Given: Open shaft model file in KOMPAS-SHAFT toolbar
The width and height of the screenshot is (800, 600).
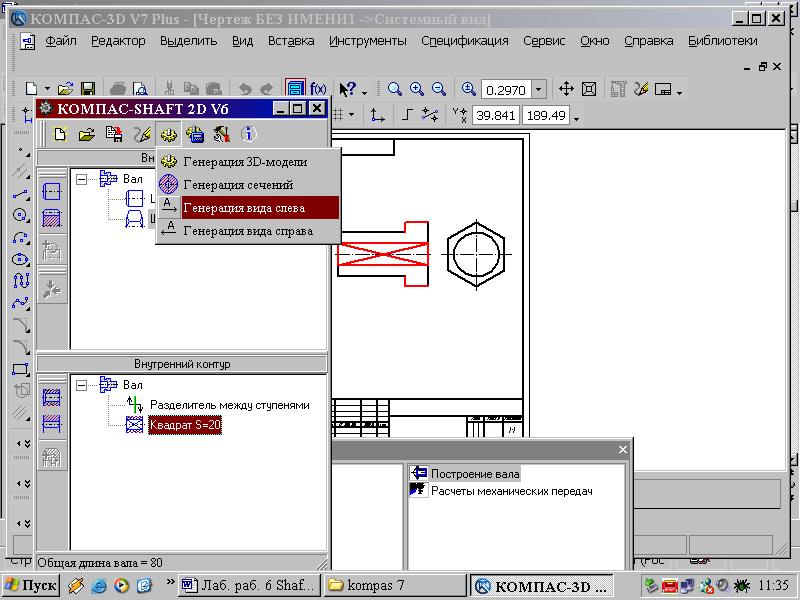Looking at the screenshot, I should coord(87,134).
